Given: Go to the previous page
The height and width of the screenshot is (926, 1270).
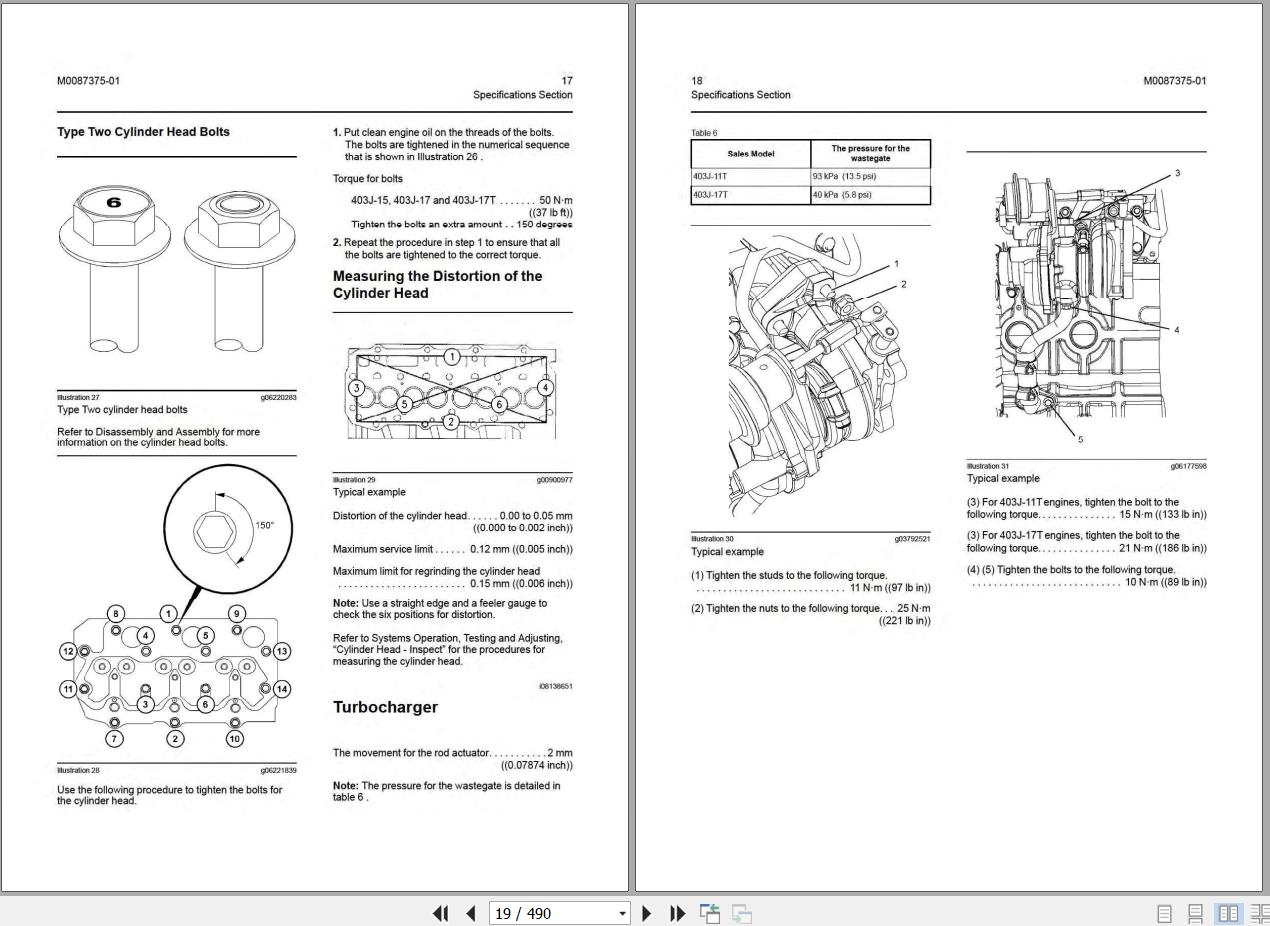Looking at the screenshot, I should tap(471, 913).
